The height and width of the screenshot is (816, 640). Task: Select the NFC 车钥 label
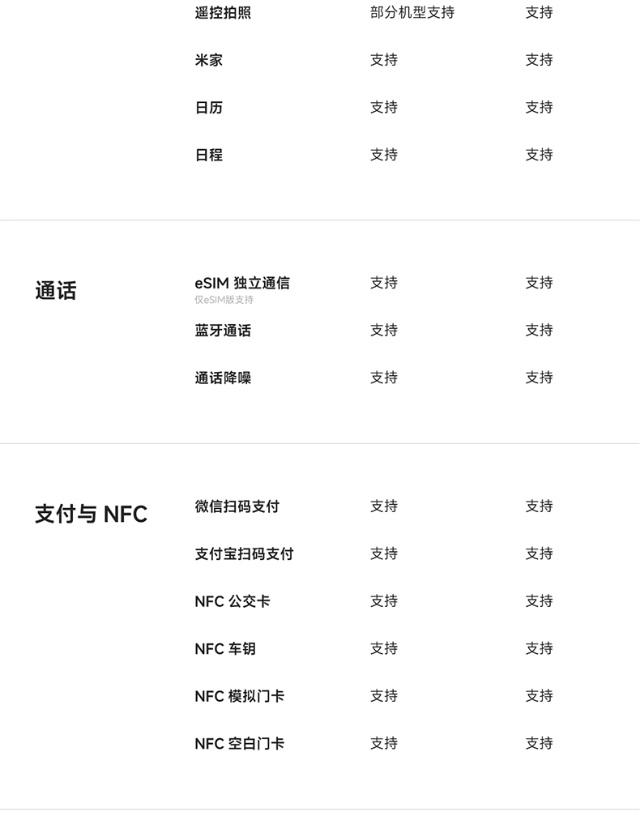click(225, 649)
